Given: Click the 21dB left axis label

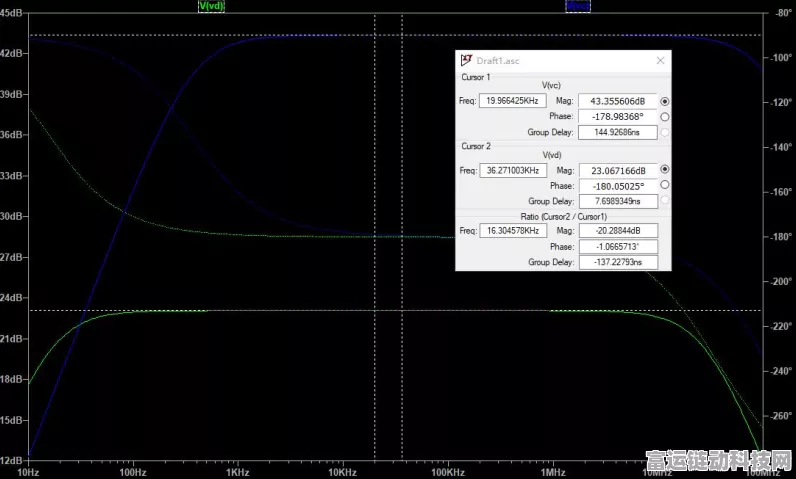Looking at the screenshot, I should 11,338.
